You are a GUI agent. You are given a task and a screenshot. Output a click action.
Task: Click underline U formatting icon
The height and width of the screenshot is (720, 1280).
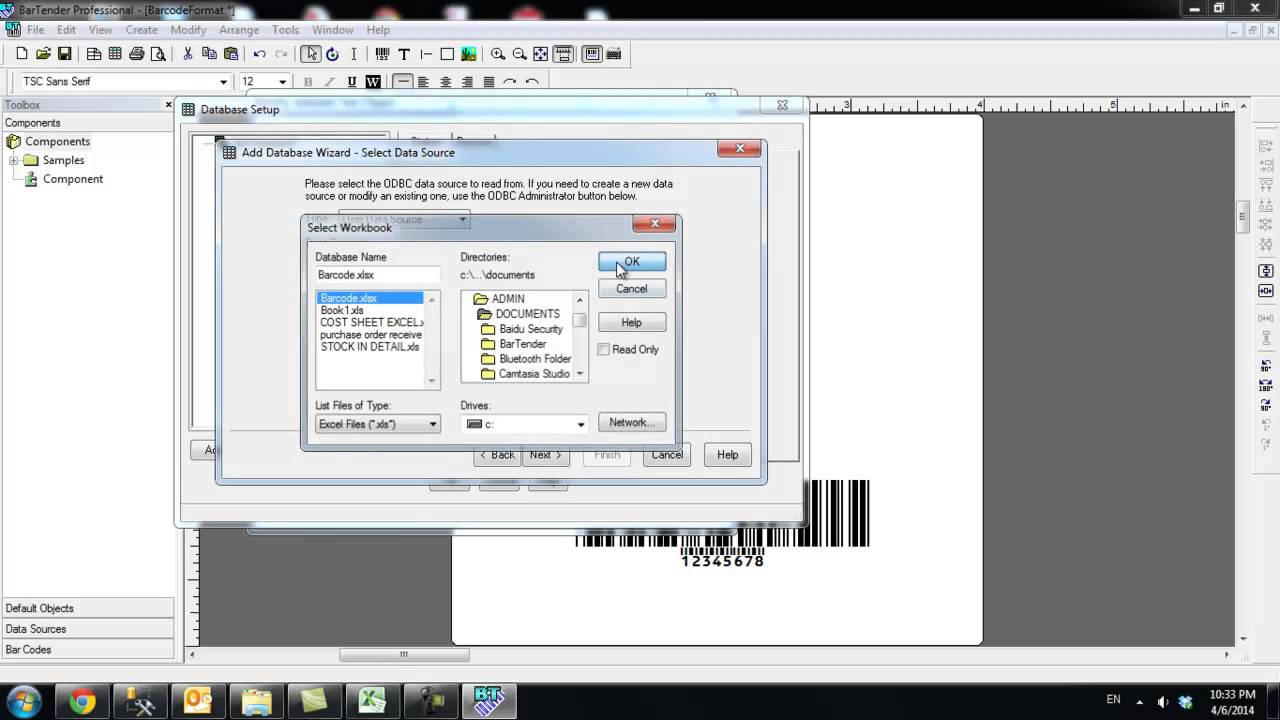(352, 82)
